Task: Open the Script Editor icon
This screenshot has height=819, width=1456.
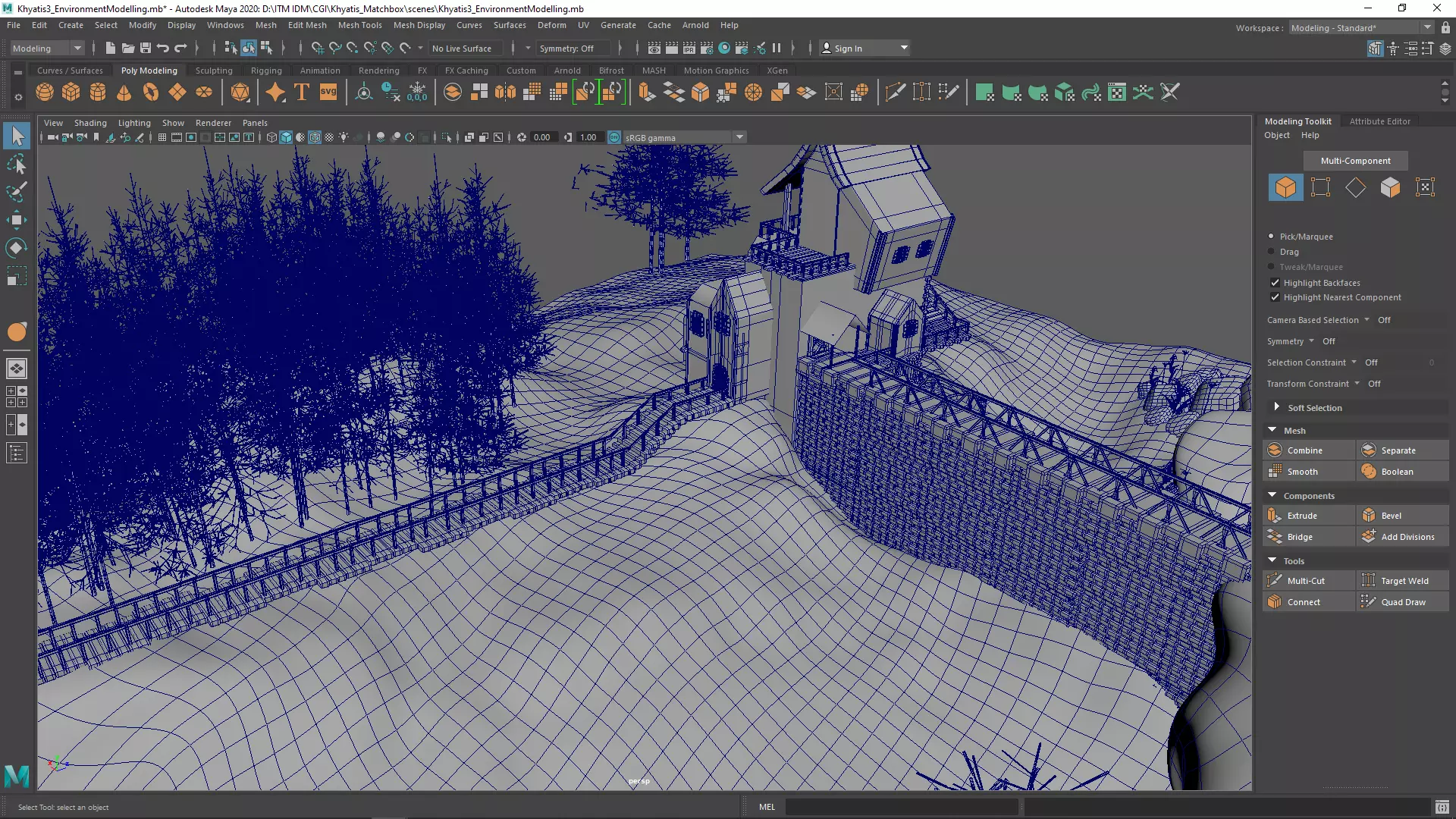Action: (1442, 807)
